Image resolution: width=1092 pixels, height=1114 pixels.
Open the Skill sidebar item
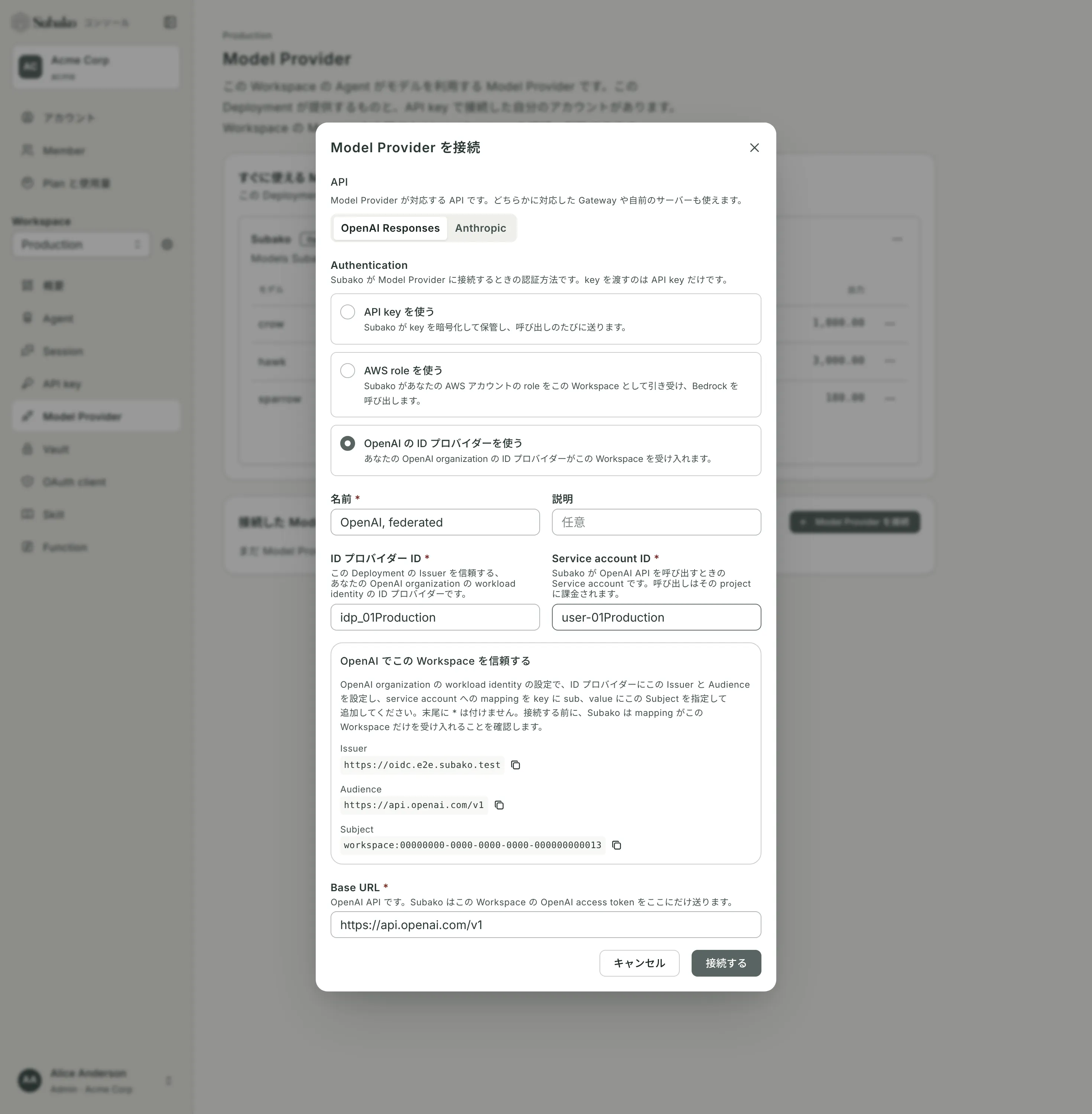click(96, 514)
